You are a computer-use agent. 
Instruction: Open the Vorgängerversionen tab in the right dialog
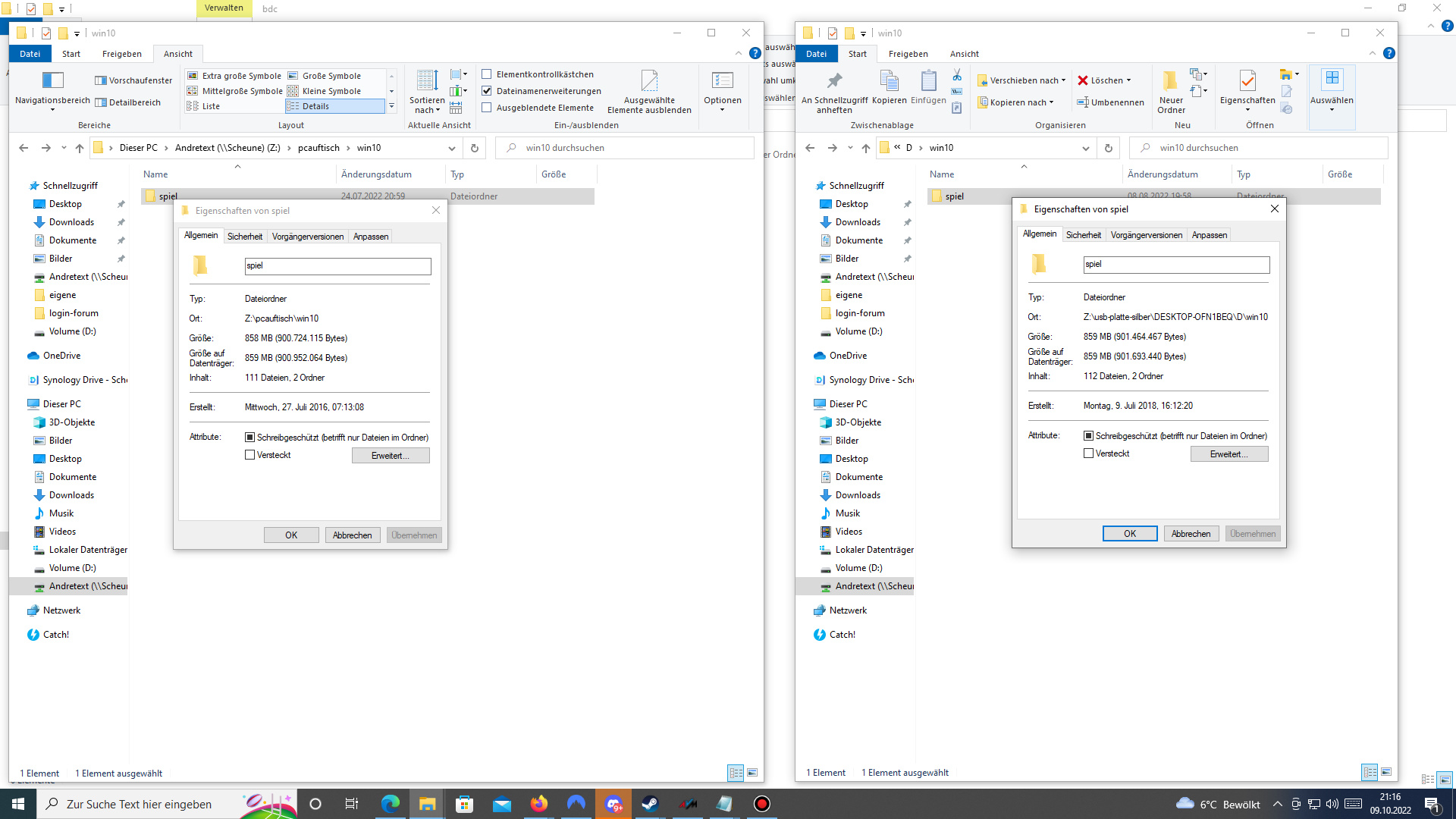click(1146, 235)
